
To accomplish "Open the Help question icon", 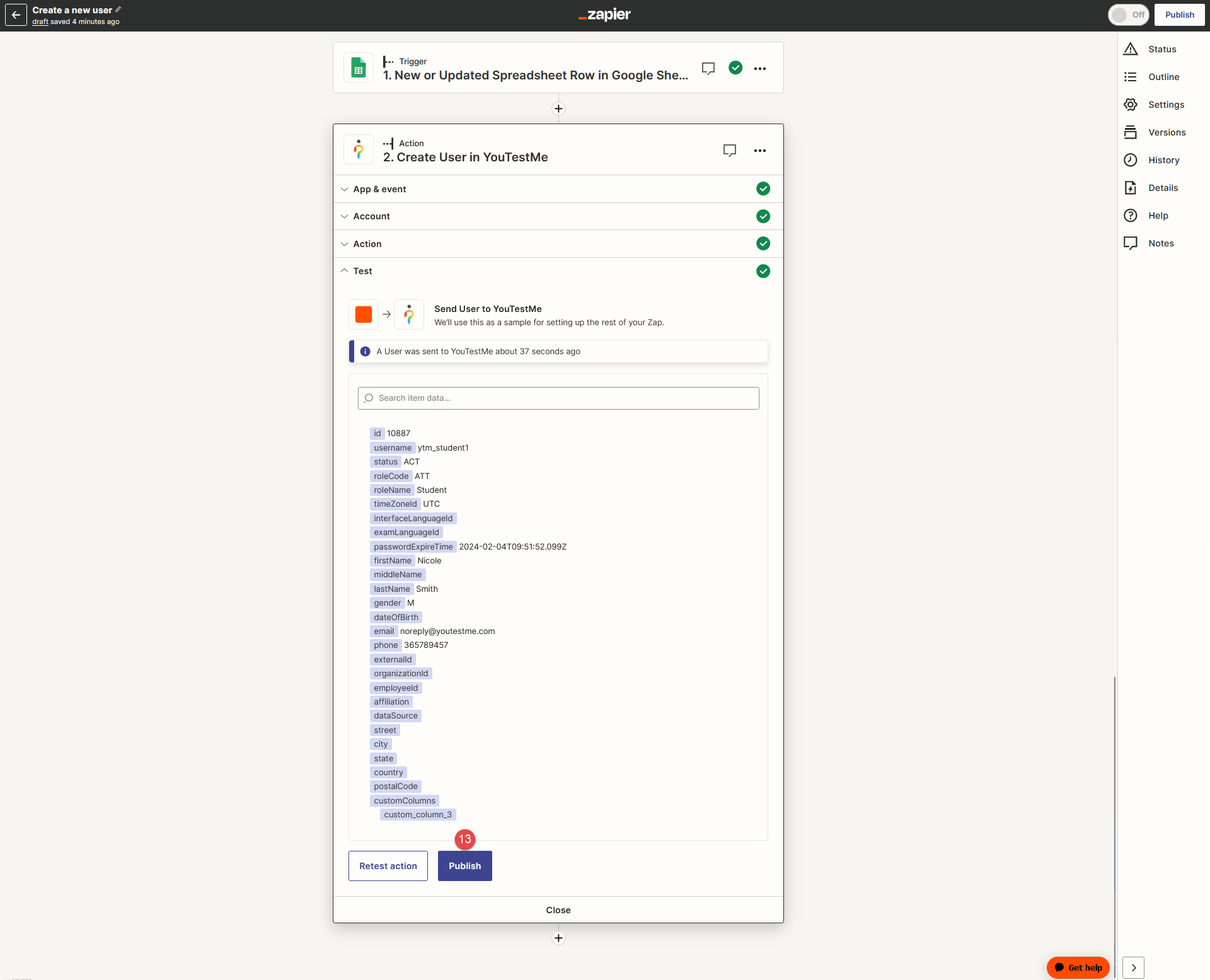I will coord(1131,216).
